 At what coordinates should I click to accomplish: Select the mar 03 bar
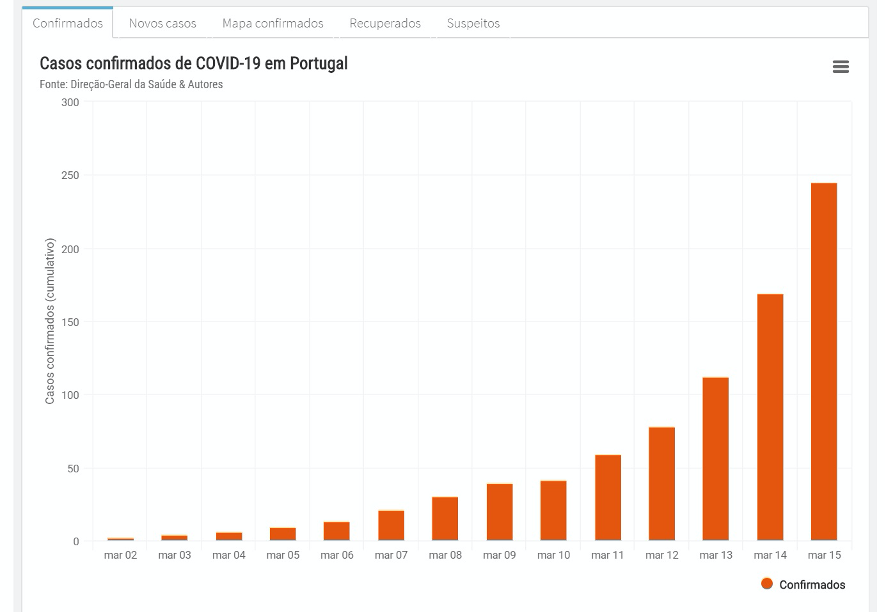click(x=174, y=538)
